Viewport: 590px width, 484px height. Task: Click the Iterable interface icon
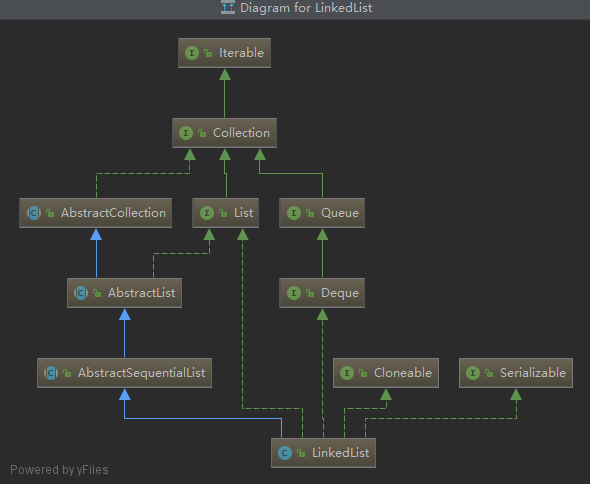[192, 53]
